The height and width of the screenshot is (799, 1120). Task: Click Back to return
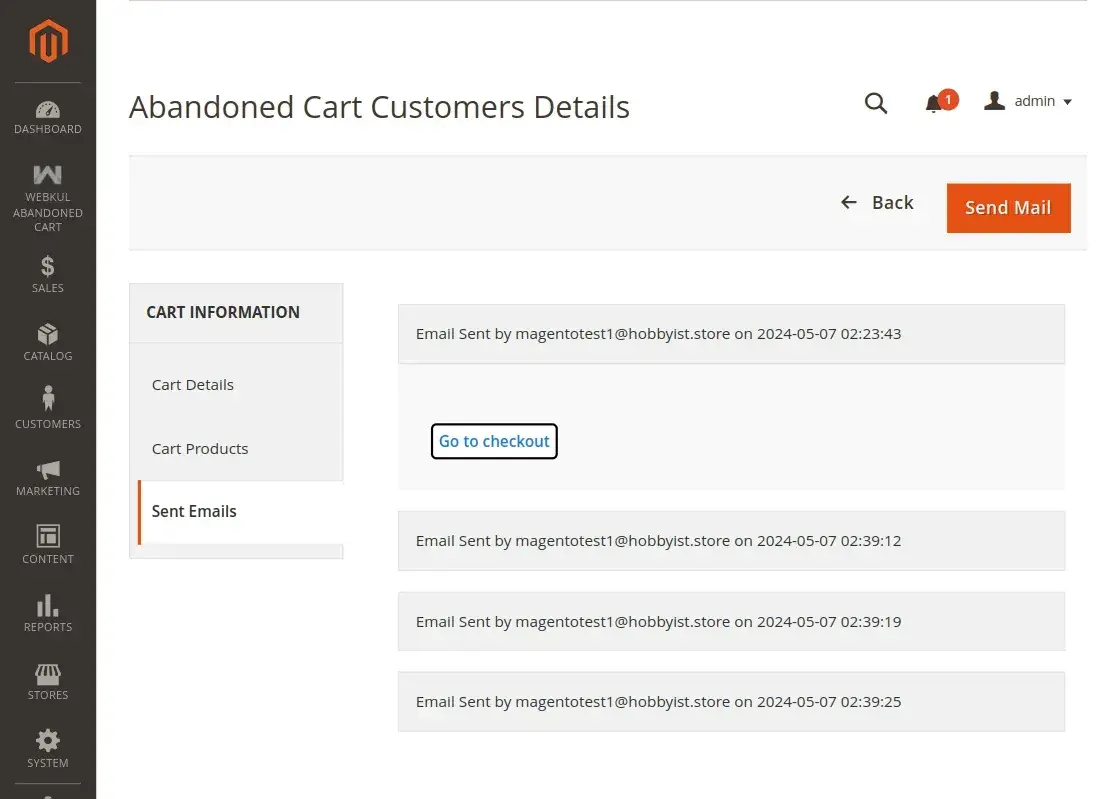(877, 202)
